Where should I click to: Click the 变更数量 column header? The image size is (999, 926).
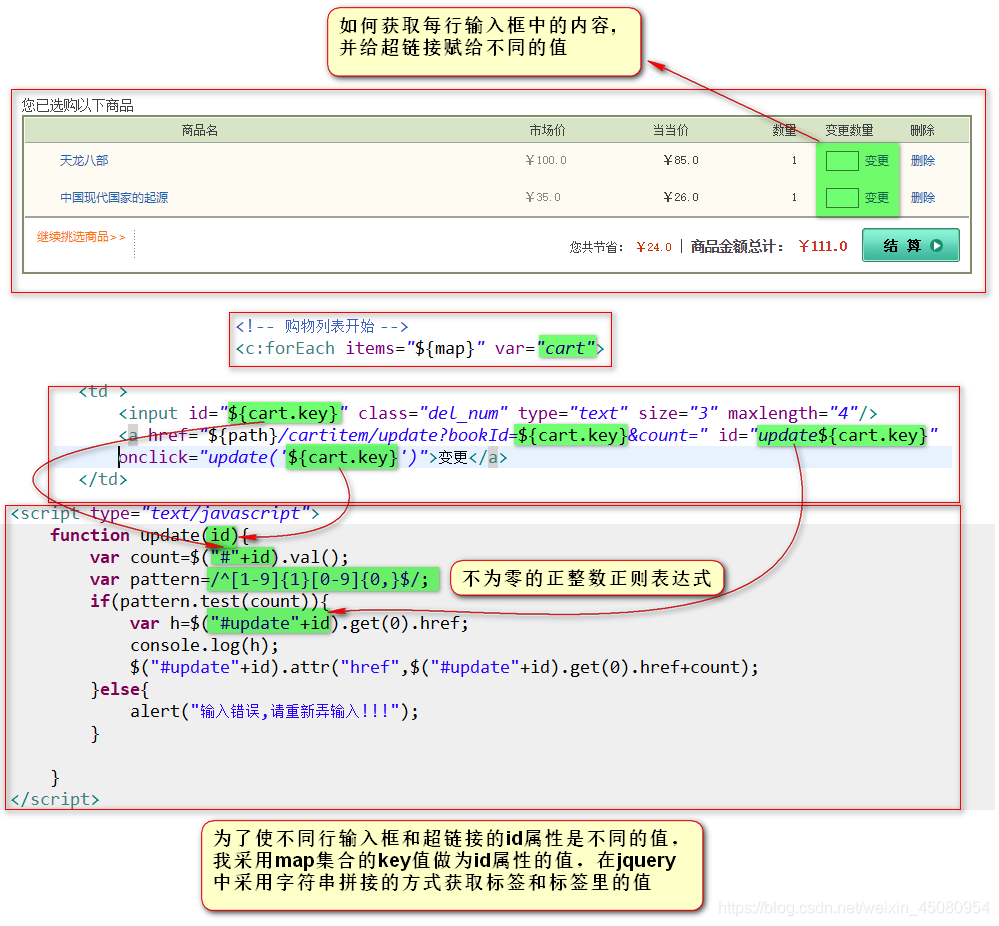(849, 131)
